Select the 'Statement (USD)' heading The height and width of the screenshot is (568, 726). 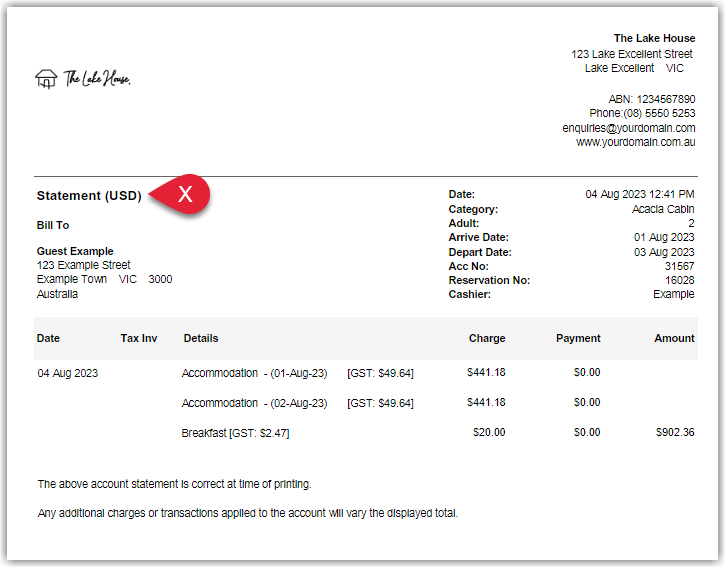(x=89, y=196)
